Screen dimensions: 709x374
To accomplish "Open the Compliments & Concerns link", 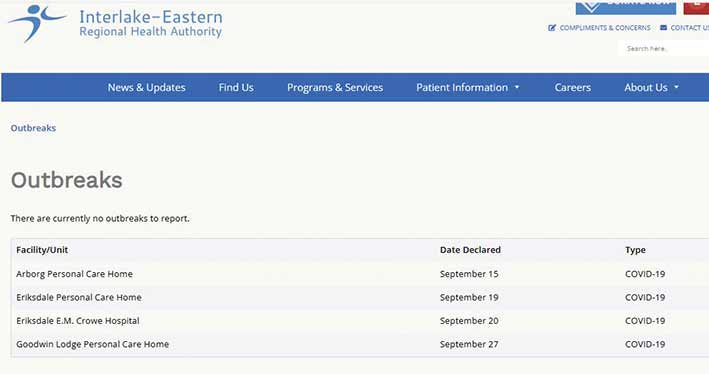I will pyautogui.click(x=605, y=28).
